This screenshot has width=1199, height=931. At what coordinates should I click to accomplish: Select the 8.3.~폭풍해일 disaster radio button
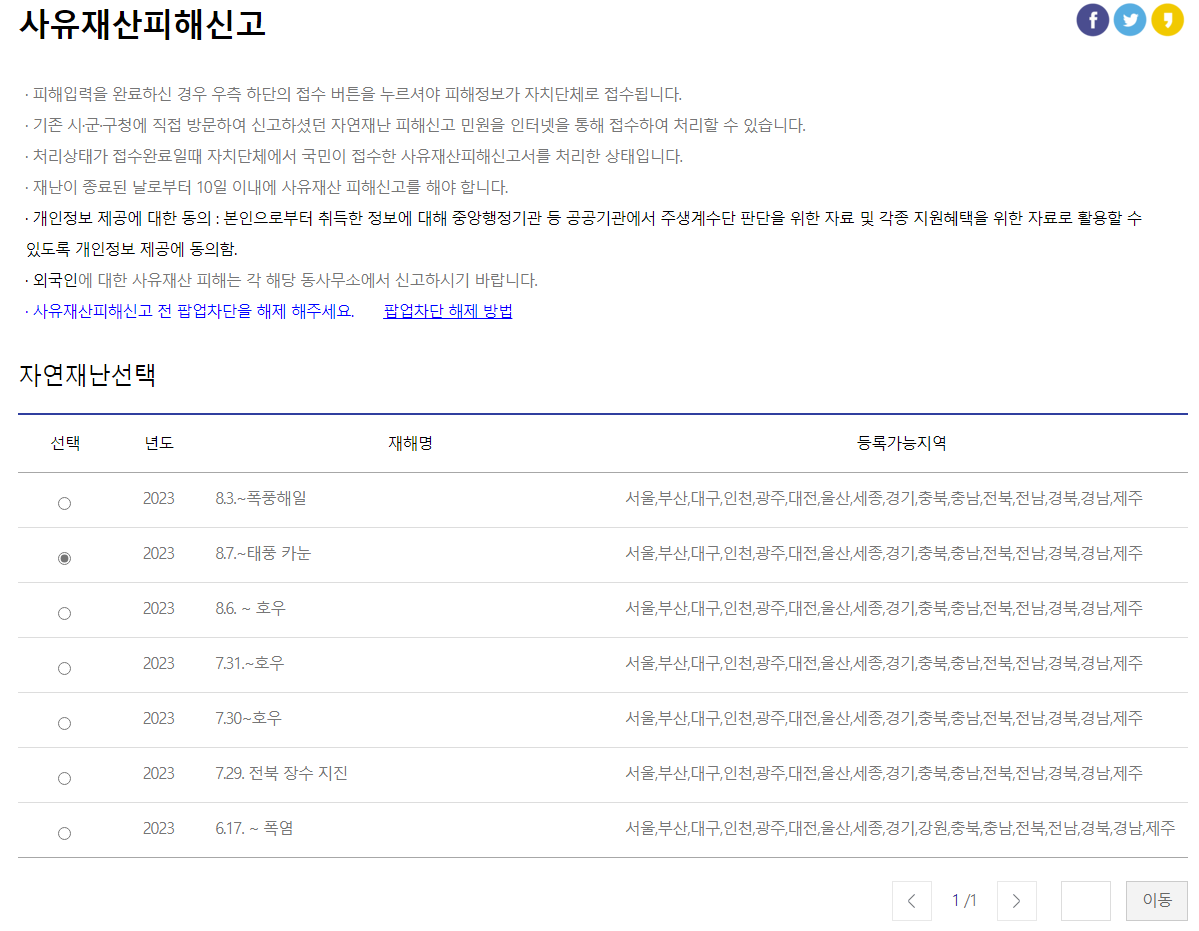(x=64, y=503)
